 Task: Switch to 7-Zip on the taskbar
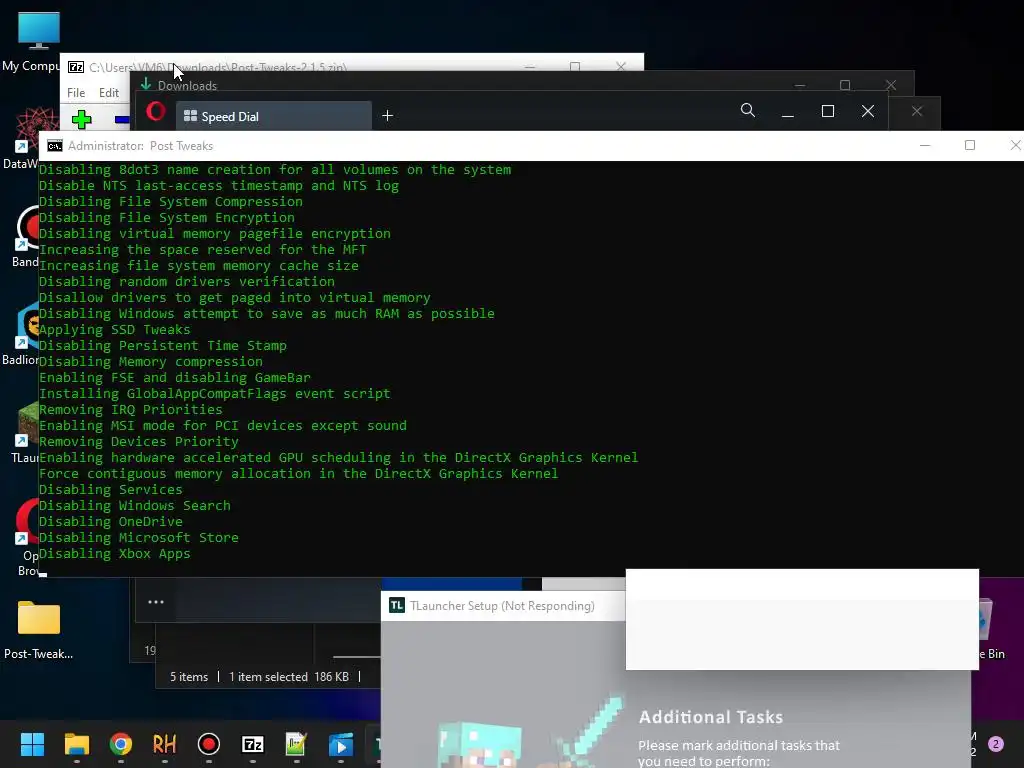(253, 744)
